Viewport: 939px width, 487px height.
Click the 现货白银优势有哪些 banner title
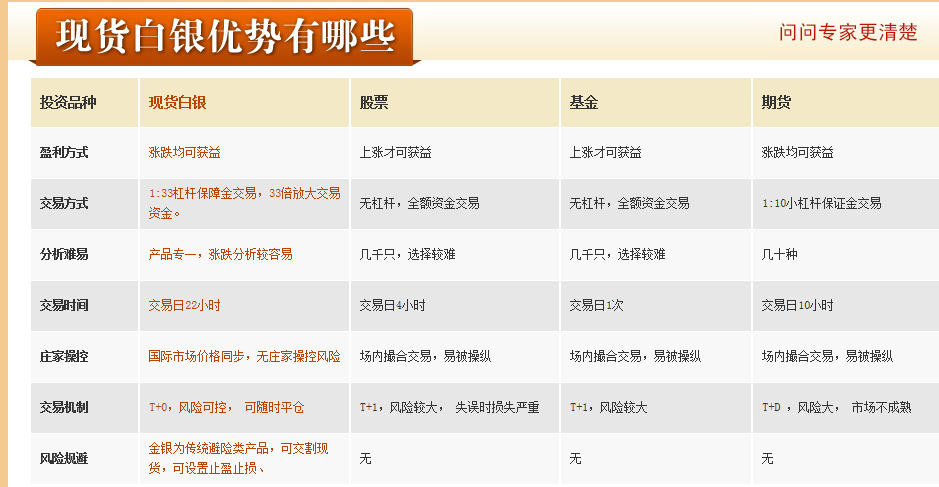tap(225, 35)
